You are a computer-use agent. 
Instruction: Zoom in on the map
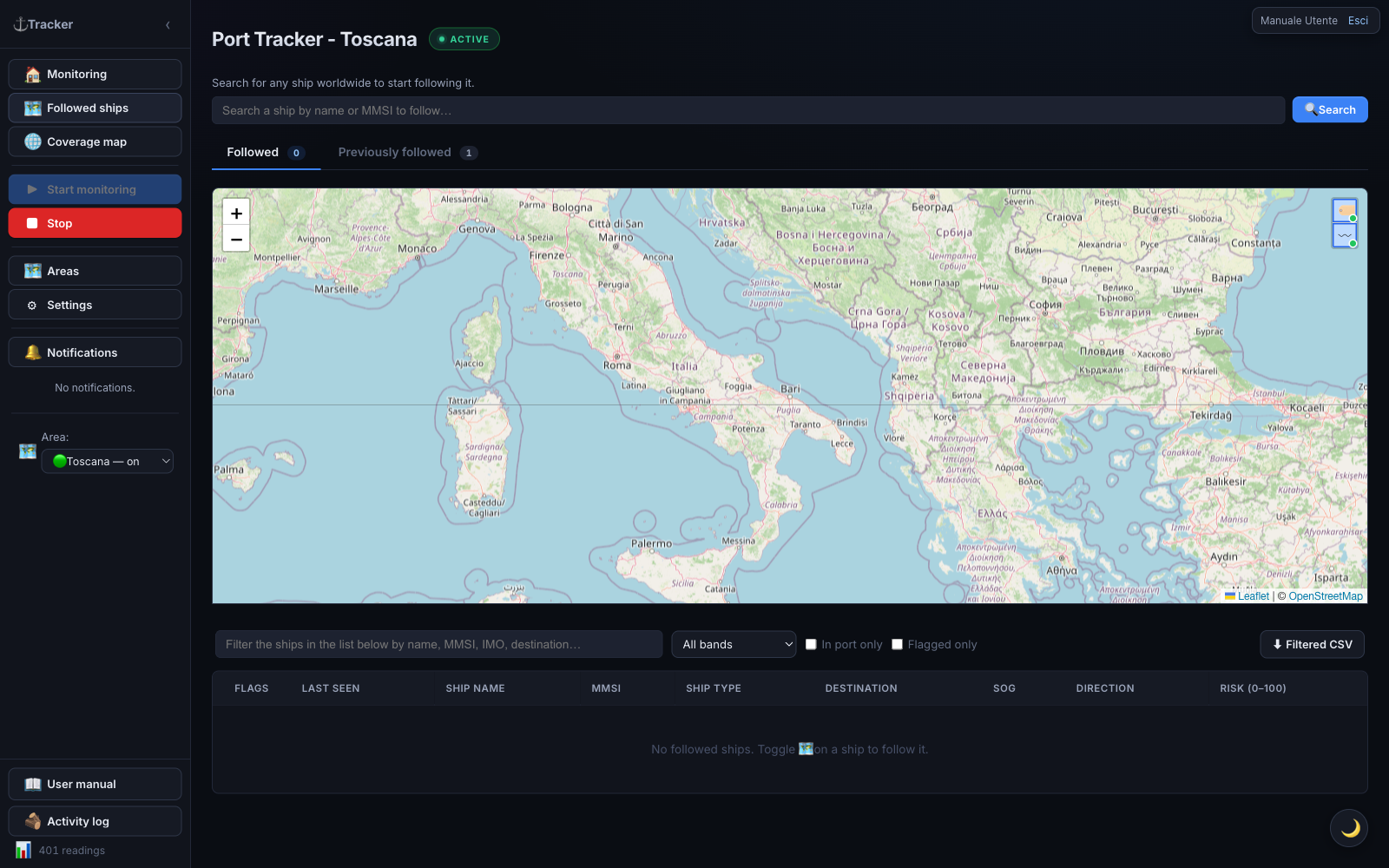(x=236, y=213)
